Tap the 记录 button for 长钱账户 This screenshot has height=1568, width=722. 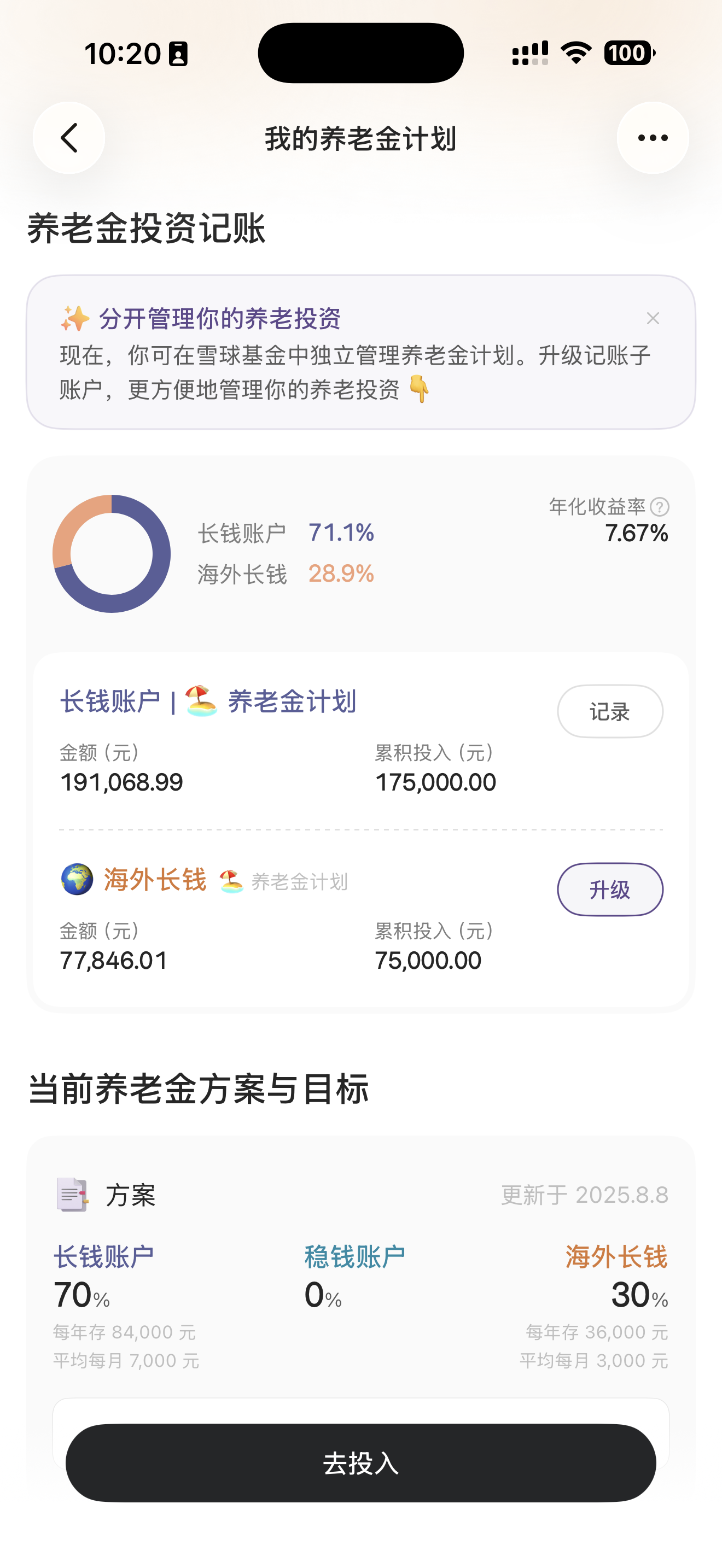[x=610, y=711]
